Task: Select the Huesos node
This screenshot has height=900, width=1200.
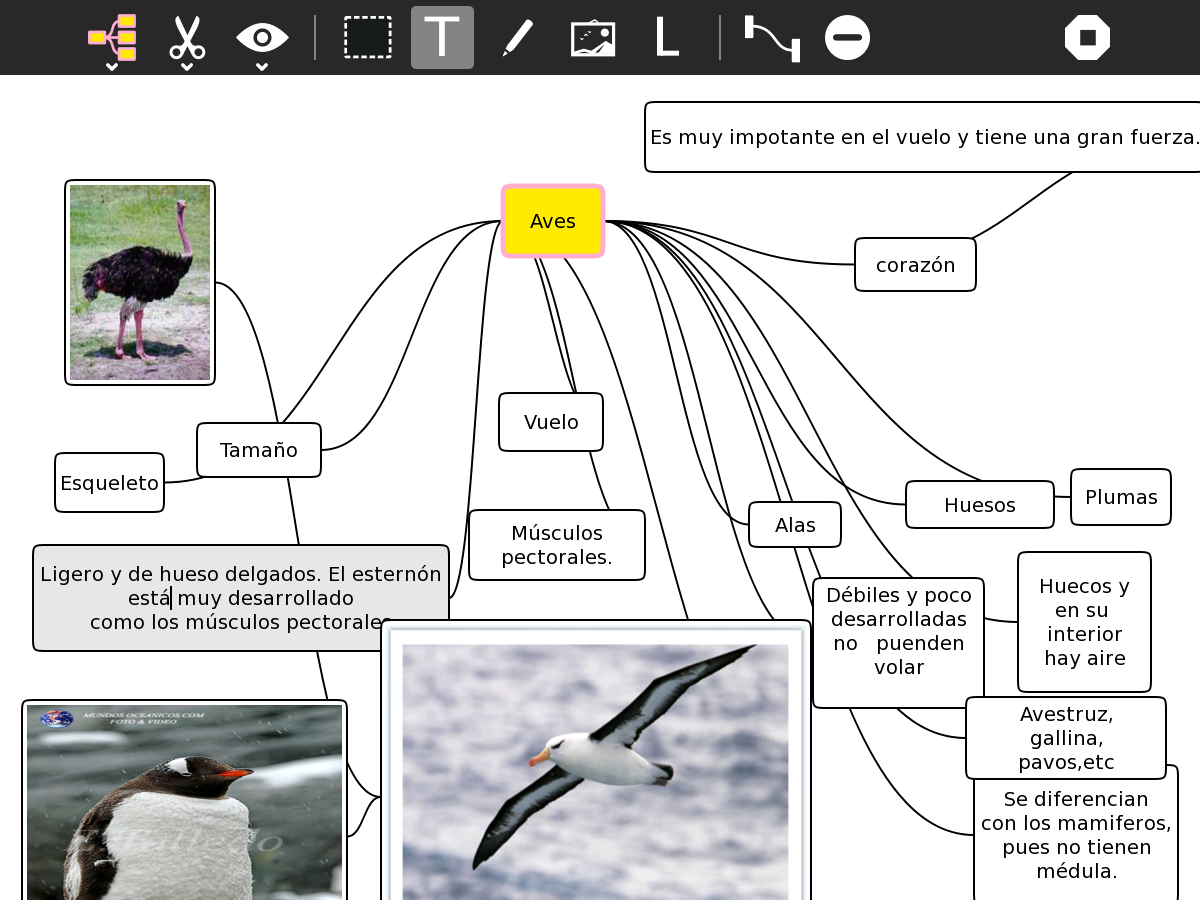Action: click(x=980, y=505)
